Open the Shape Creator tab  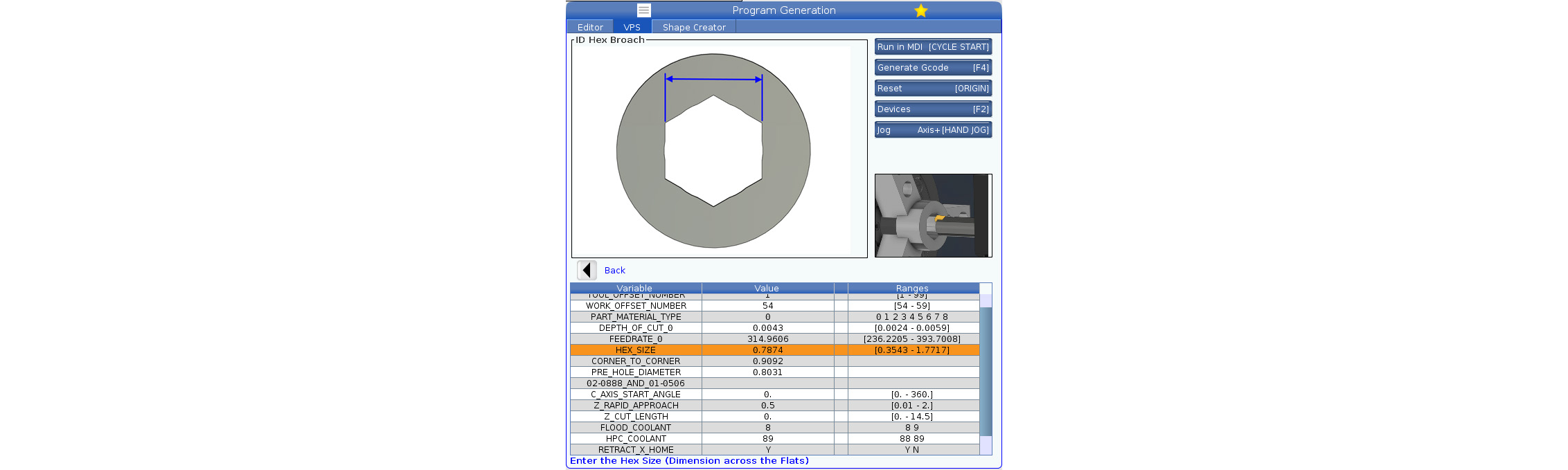pos(694,27)
